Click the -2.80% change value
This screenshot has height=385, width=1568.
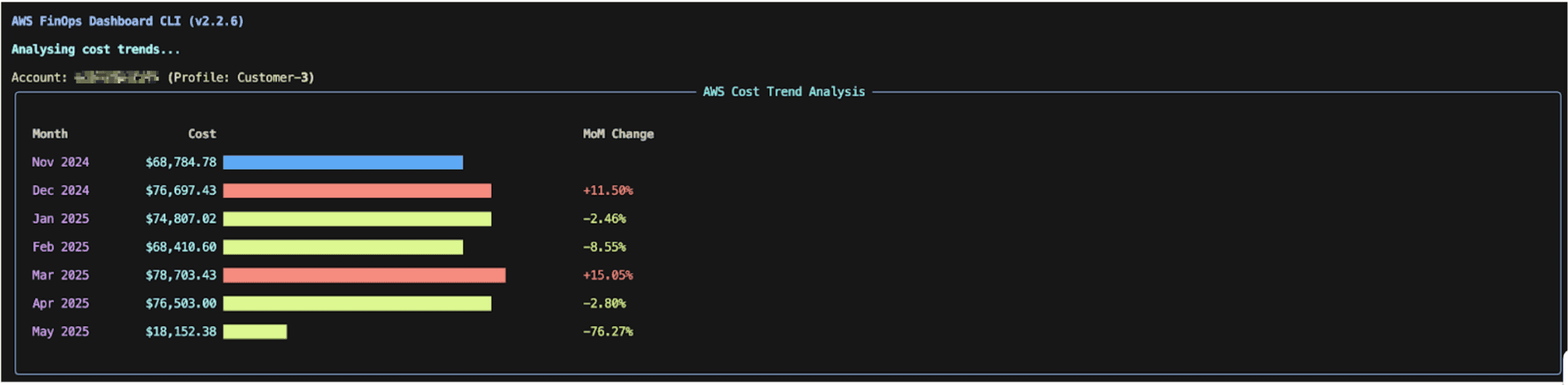(x=604, y=304)
